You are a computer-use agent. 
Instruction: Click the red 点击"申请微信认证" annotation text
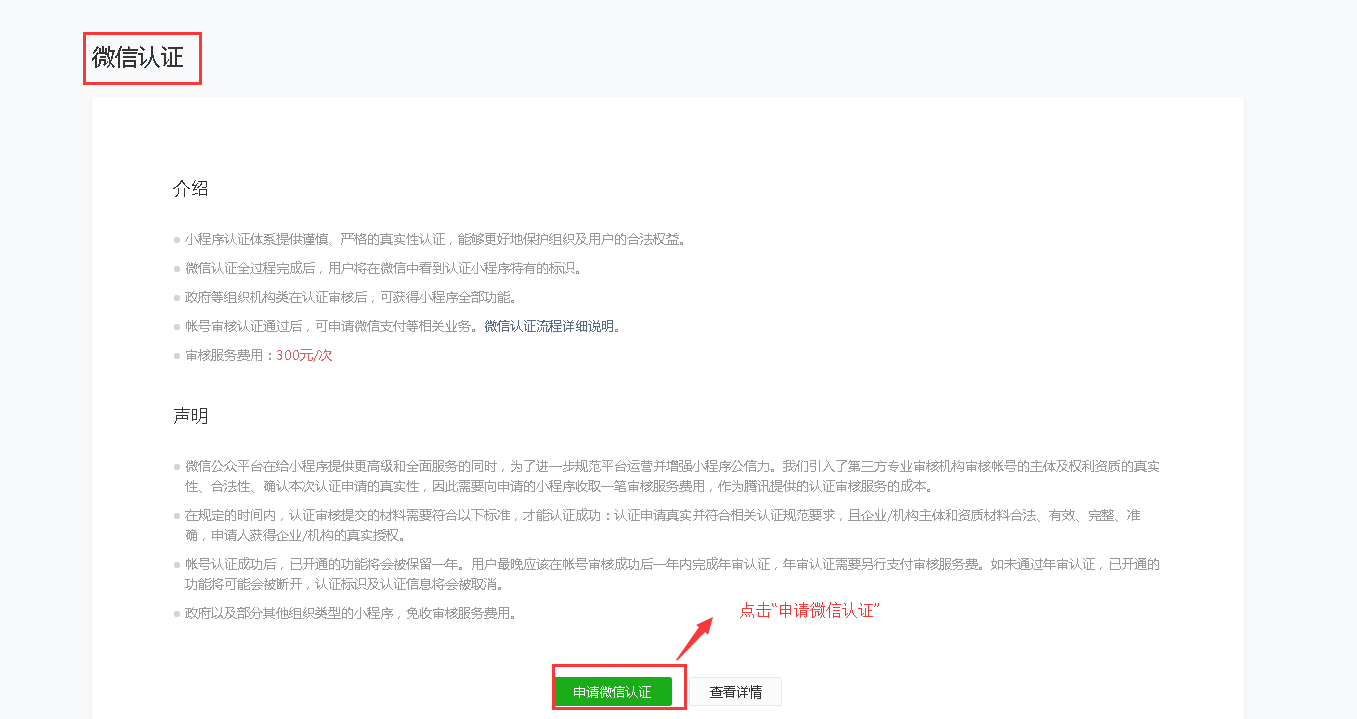pyautogui.click(x=808, y=610)
